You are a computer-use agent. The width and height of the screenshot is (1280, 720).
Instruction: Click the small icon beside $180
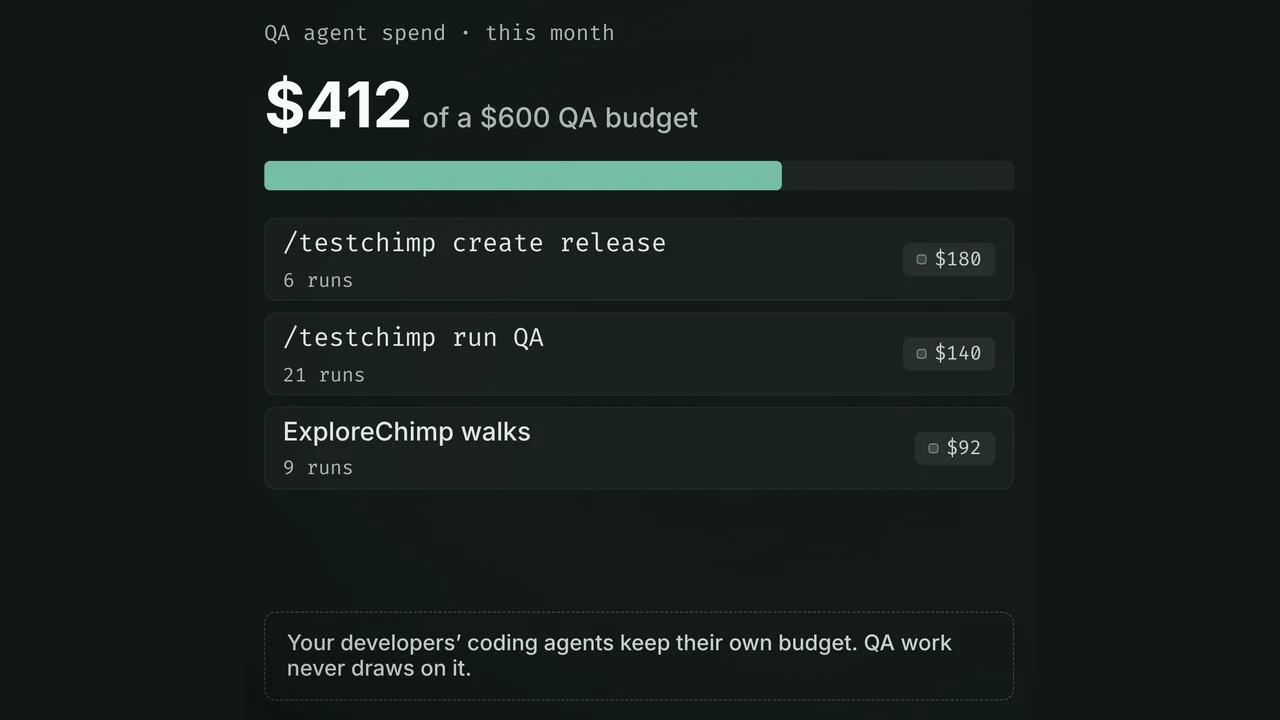922,259
